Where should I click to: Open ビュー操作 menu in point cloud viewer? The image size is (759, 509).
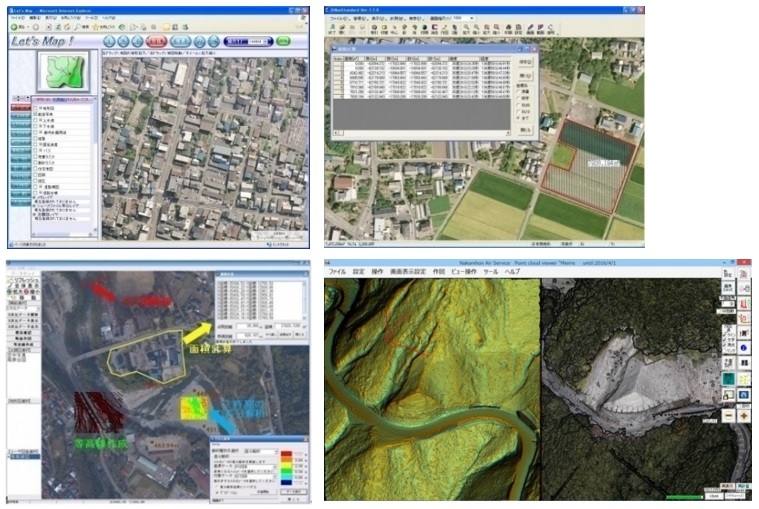[464, 271]
